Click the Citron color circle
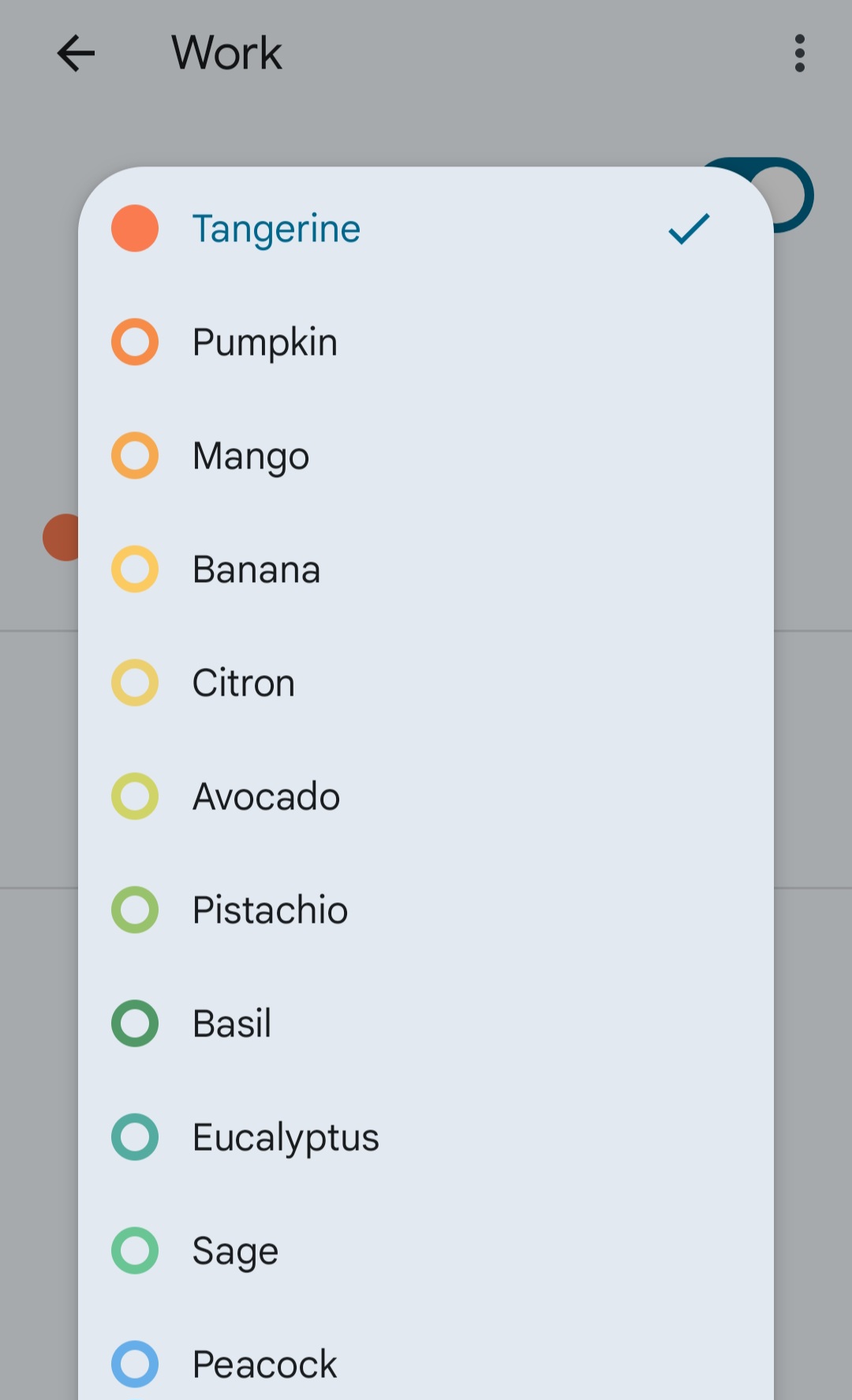Screen dimensions: 852x1400 click(x=135, y=683)
